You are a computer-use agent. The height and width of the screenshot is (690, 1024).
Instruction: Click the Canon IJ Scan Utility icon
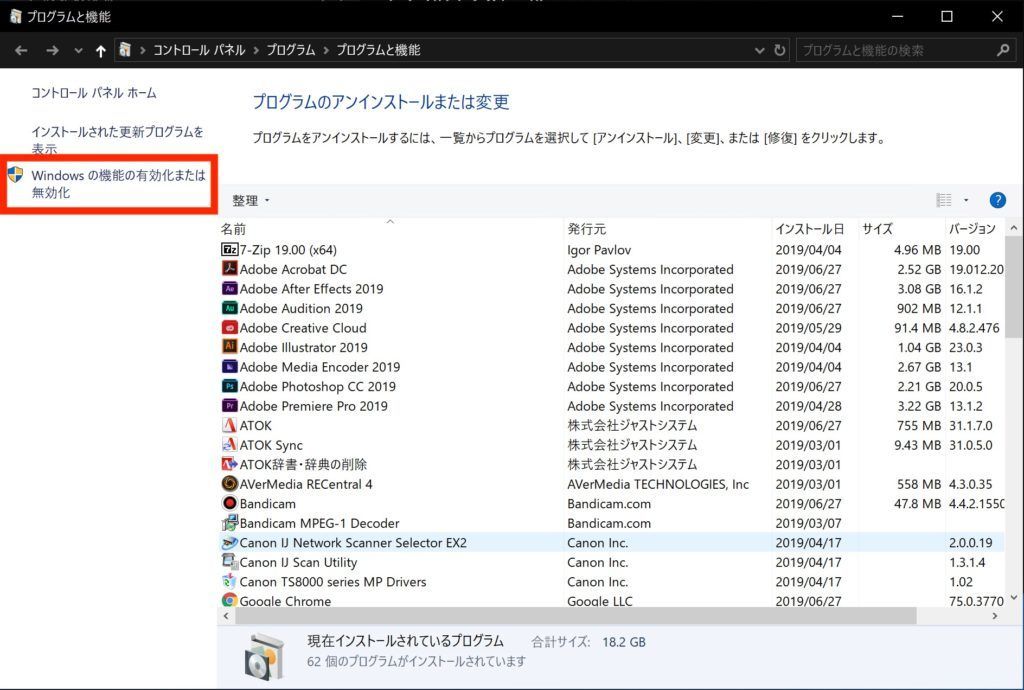229,561
